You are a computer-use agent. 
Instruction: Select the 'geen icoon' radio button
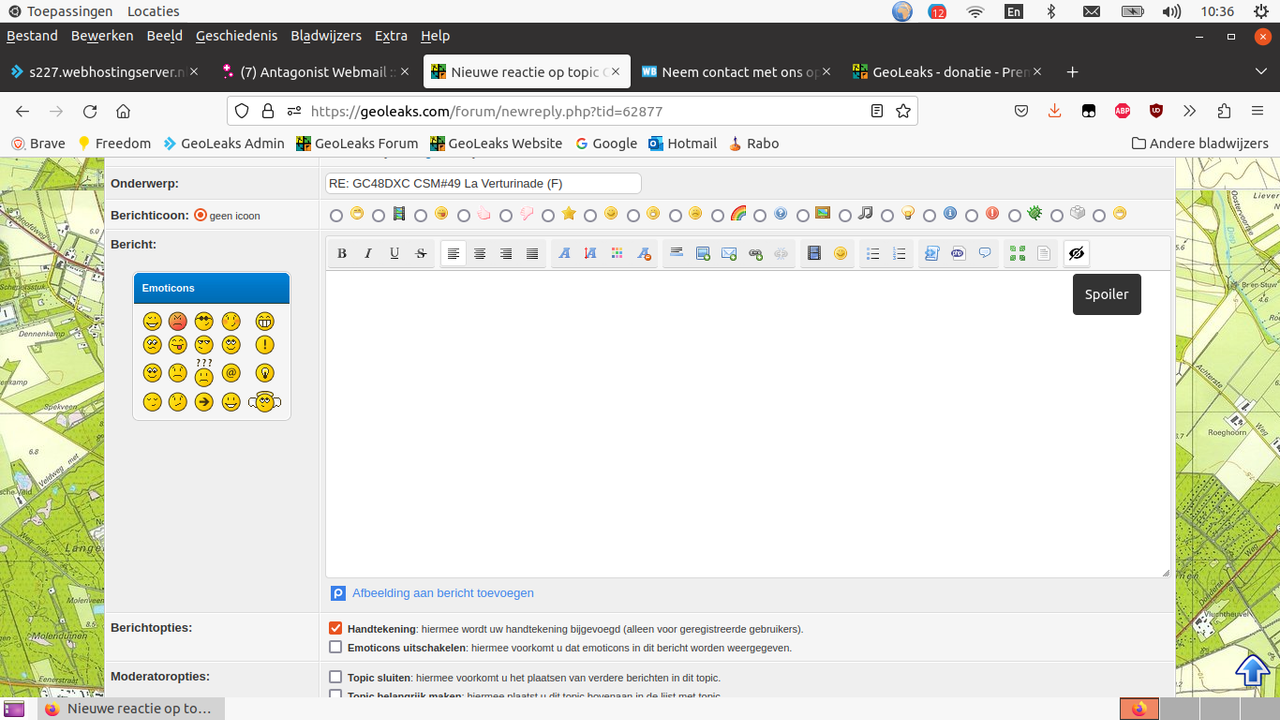click(x=200, y=215)
